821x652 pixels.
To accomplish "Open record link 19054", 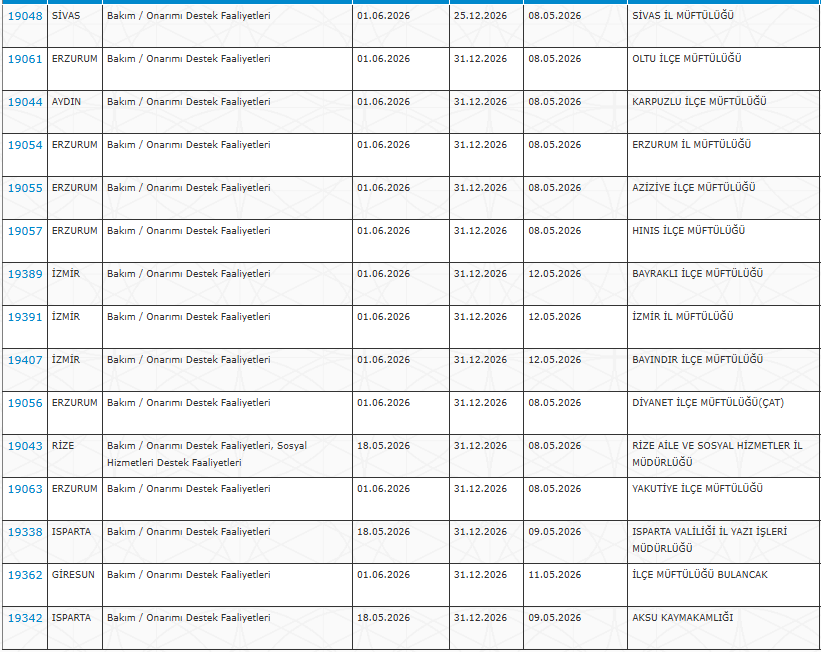I will pos(25,145).
